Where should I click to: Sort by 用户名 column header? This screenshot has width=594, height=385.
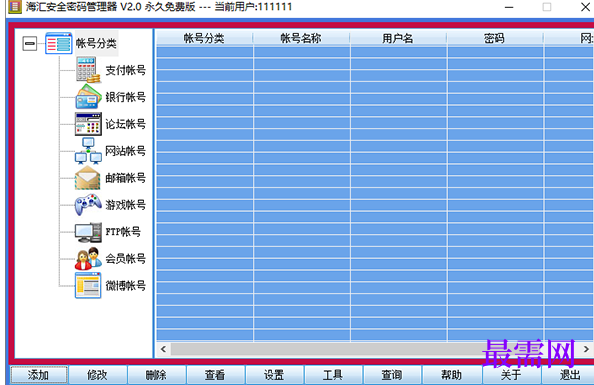[399, 38]
